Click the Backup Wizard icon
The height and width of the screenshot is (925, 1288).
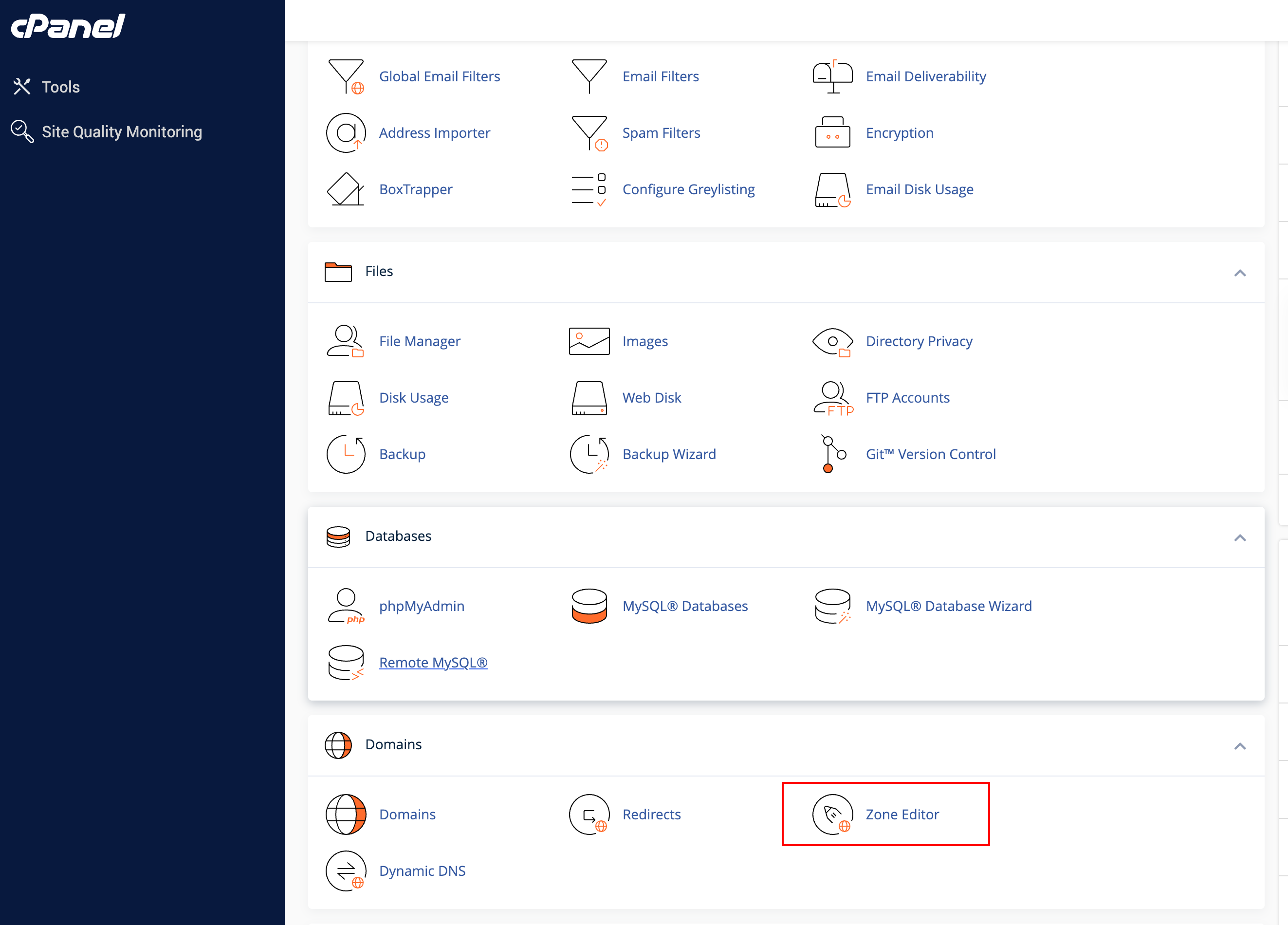[x=589, y=454]
